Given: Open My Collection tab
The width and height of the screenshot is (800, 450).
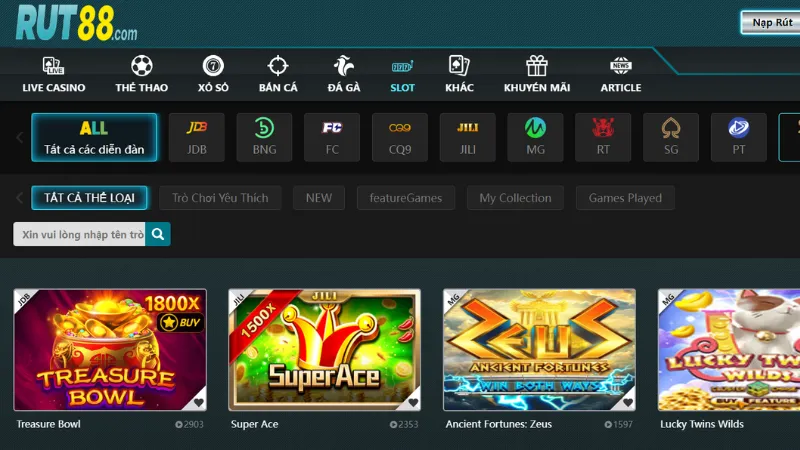Looking at the screenshot, I should coord(515,198).
